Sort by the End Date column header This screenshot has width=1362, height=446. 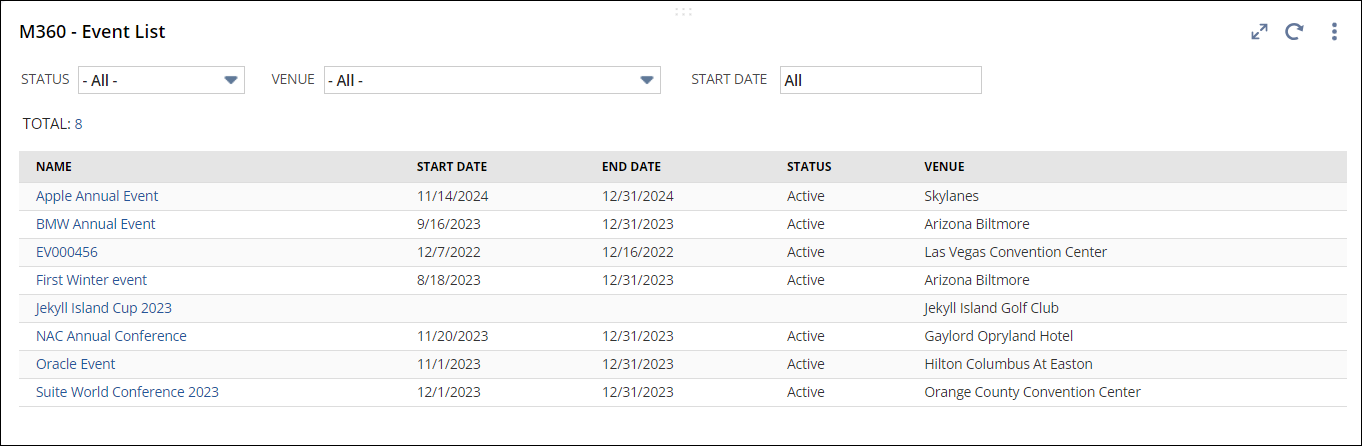pyautogui.click(x=631, y=167)
